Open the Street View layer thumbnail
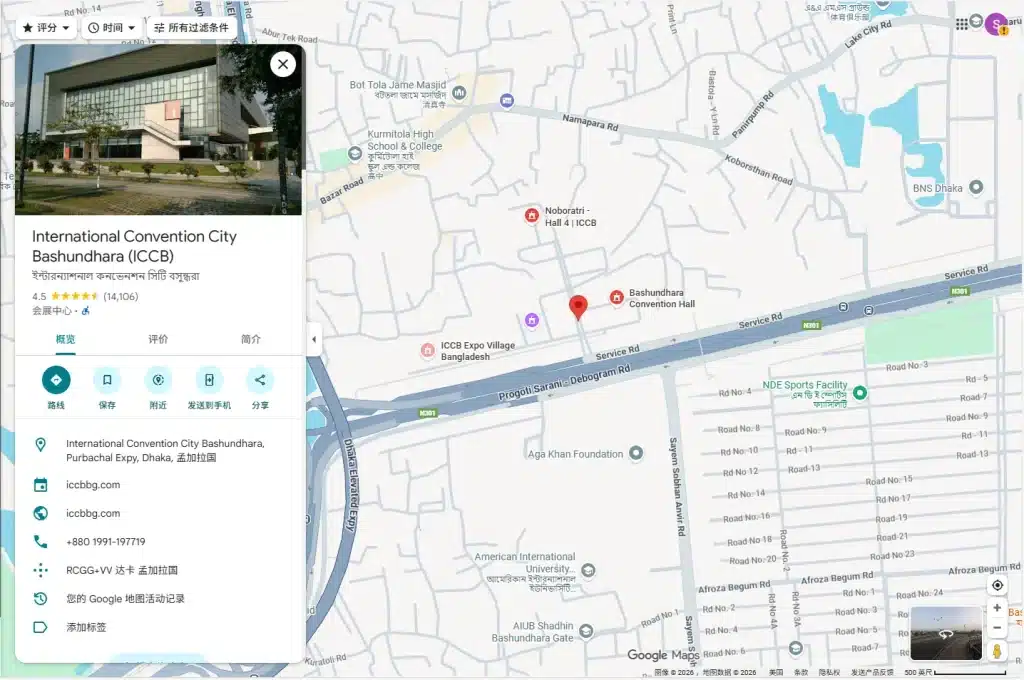Screen dimensions: 1024x680 click(946, 634)
